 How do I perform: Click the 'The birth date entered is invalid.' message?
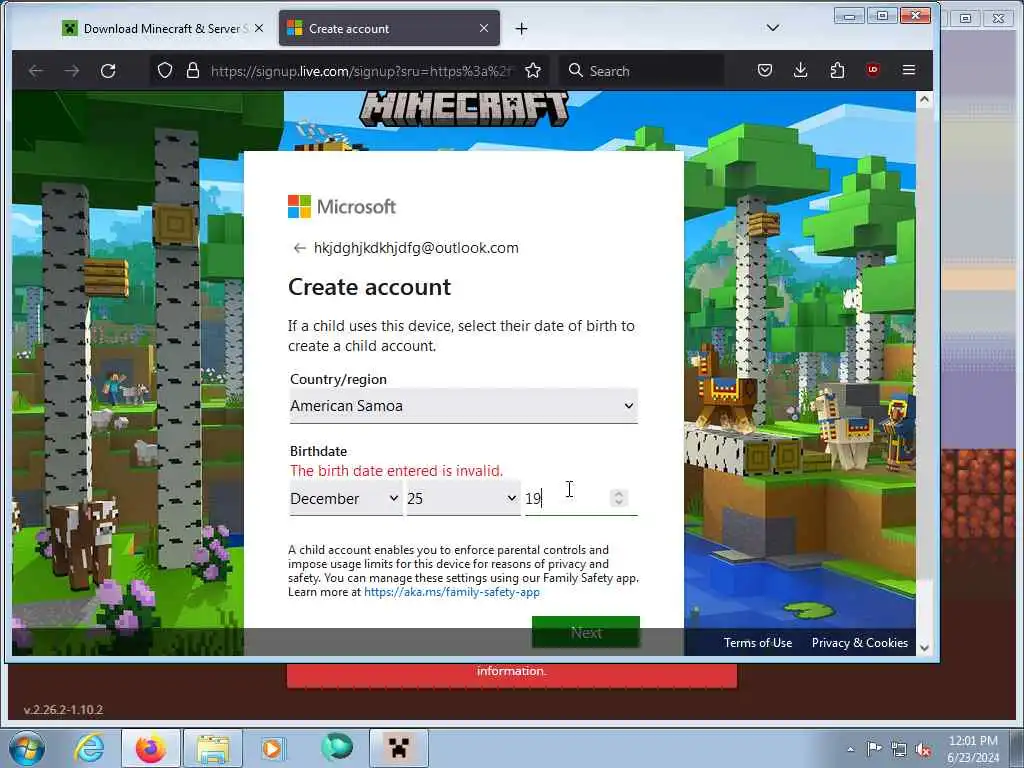click(396, 471)
